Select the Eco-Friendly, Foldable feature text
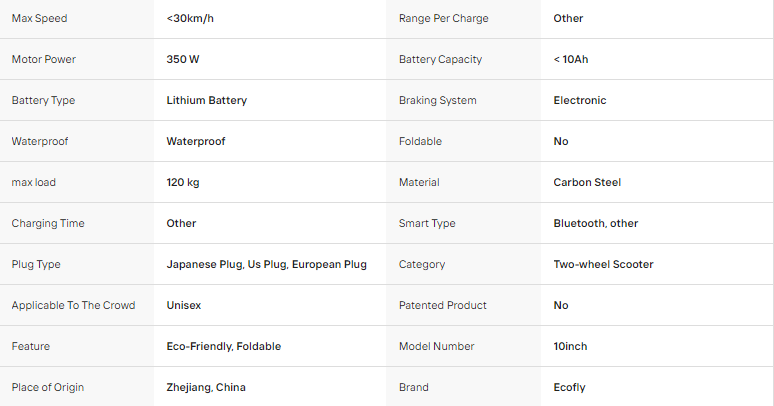The image size is (774, 406). (x=224, y=346)
